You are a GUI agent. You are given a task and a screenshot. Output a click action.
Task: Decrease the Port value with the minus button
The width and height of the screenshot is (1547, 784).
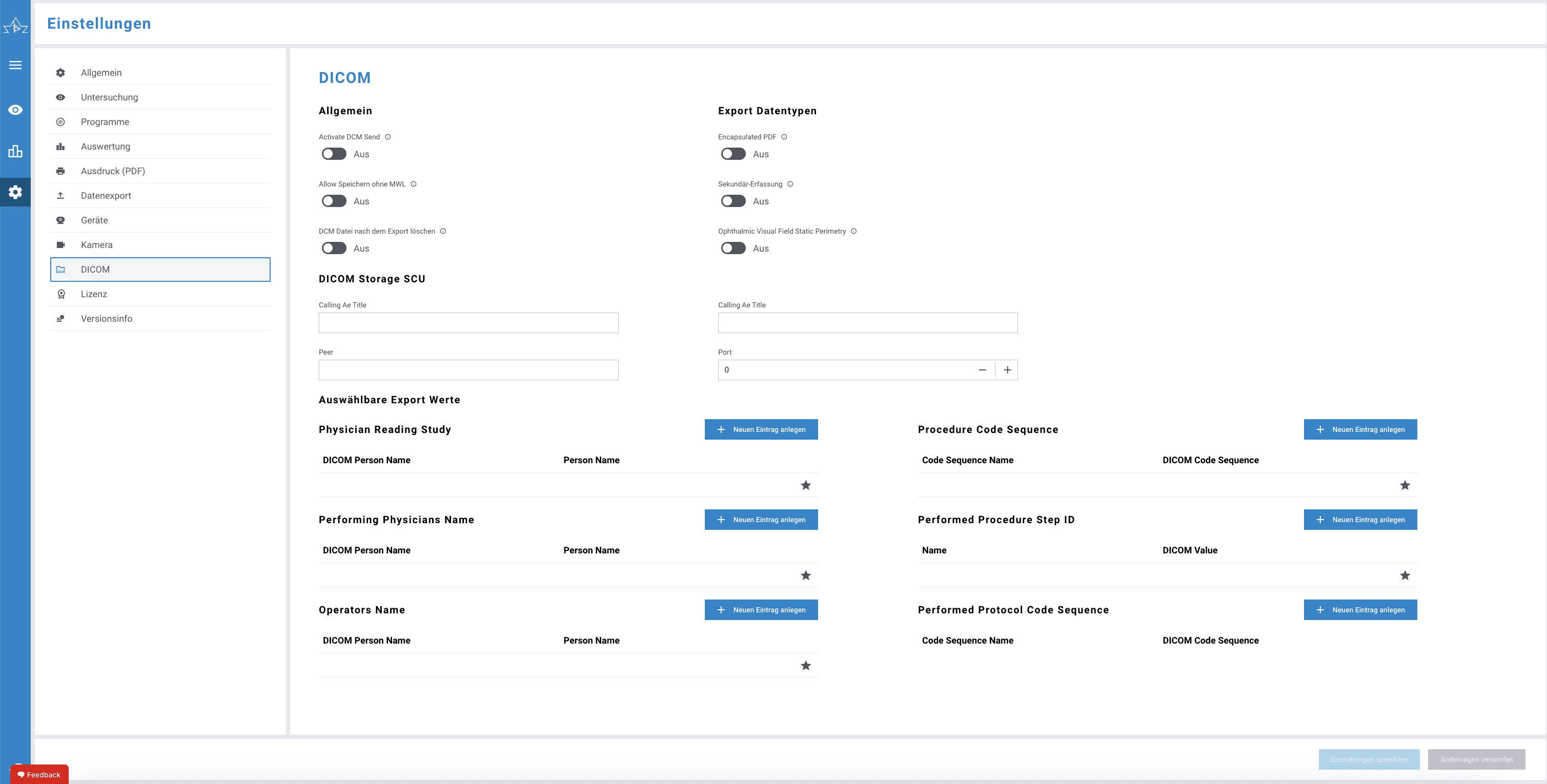982,370
